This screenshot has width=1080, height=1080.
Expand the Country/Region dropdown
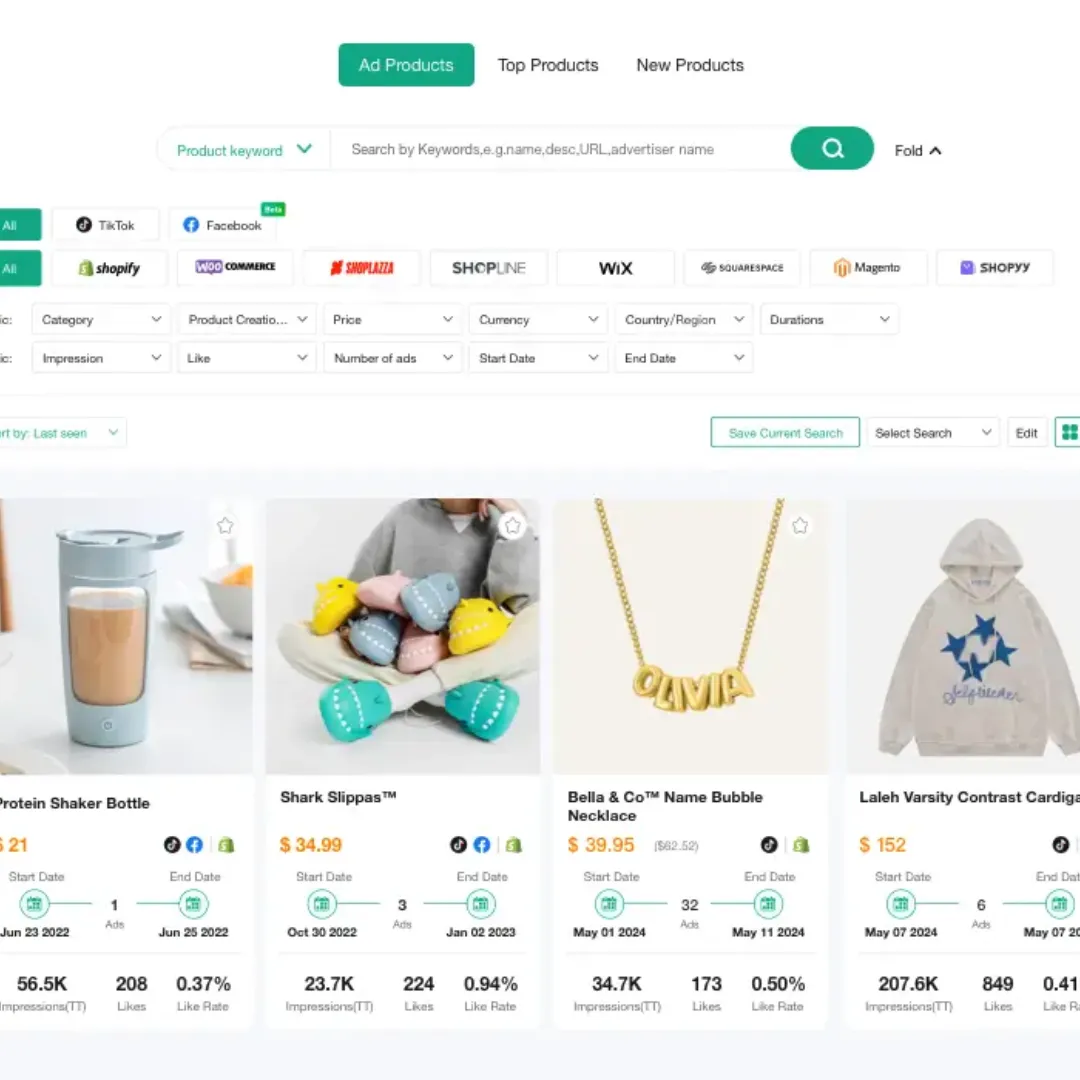tap(684, 320)
